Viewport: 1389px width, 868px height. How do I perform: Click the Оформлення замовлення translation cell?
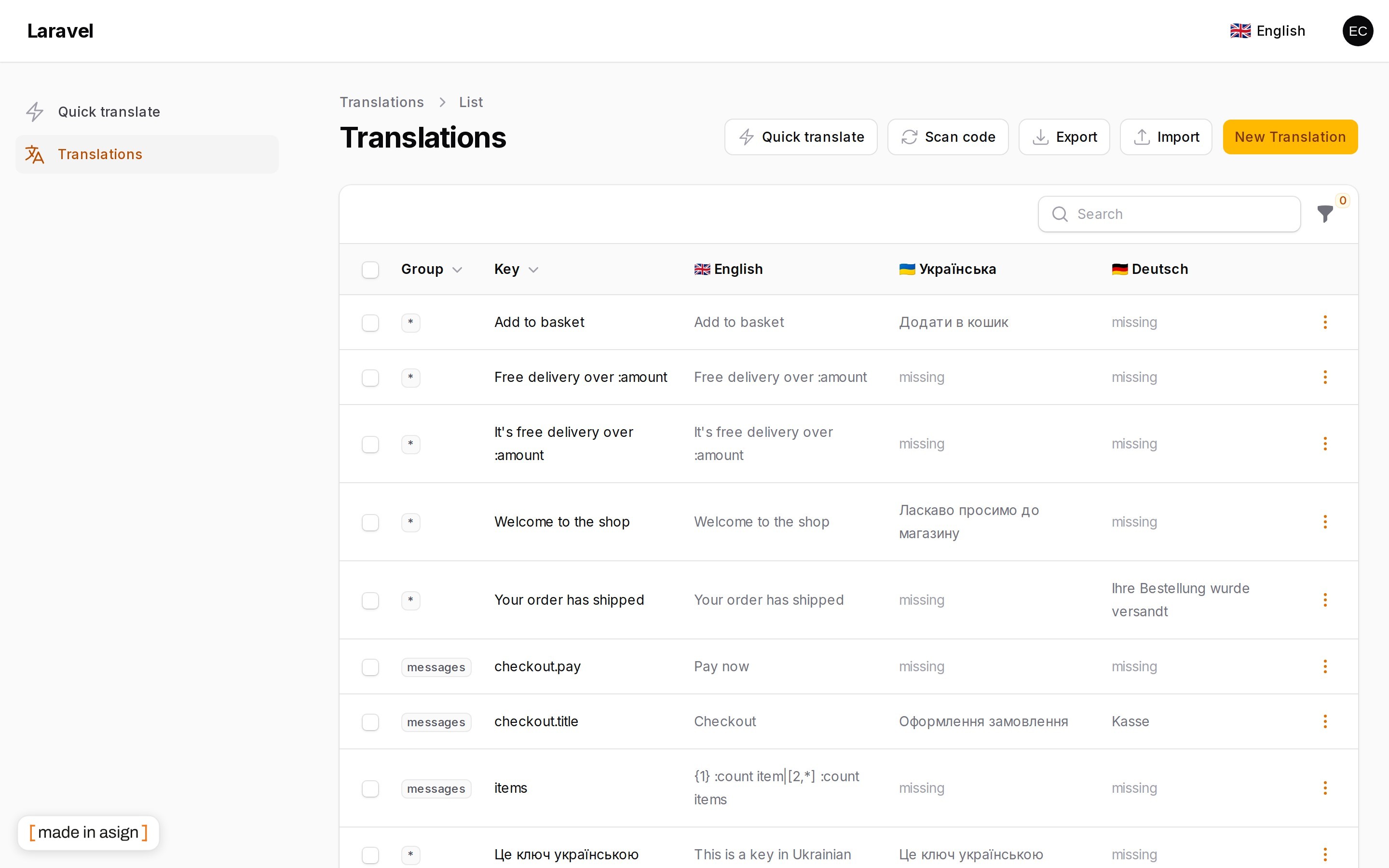(983, 721)
